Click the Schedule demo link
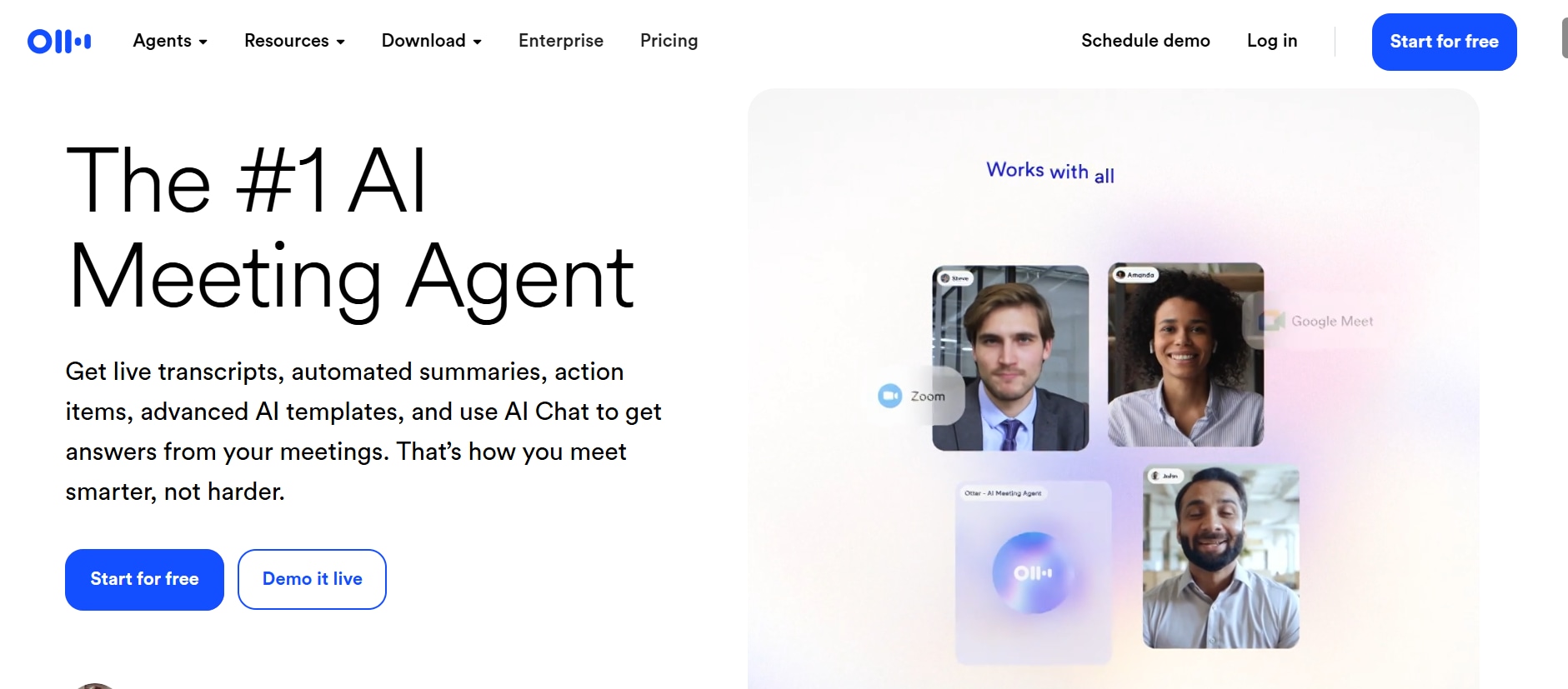This screenshot has height=689, width=1568. (x=1145, y=41)
